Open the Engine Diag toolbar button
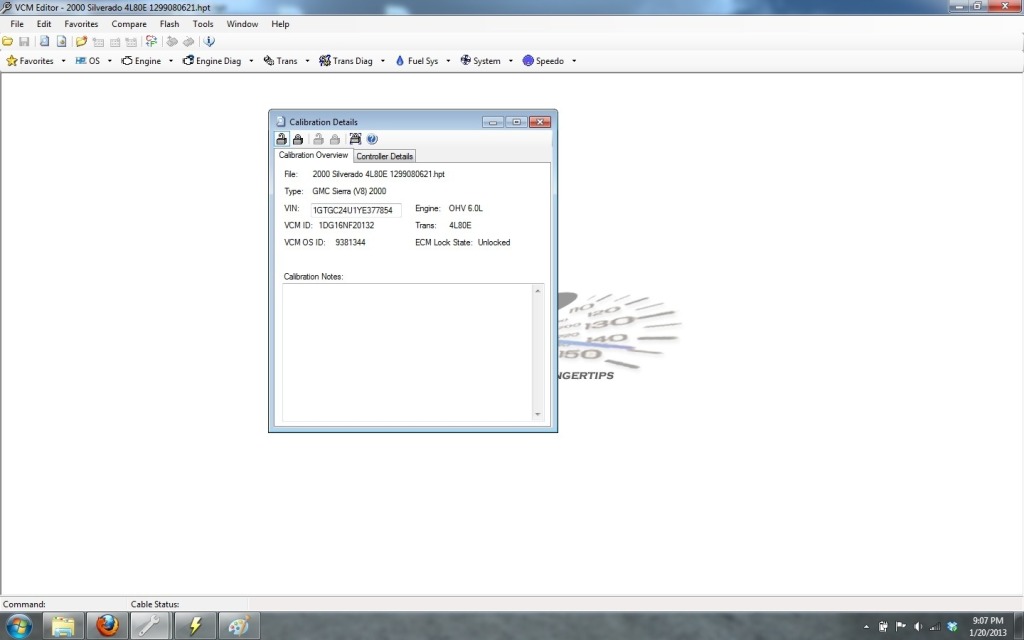This screenshot has height=640, width=1024. click(212, 61)
